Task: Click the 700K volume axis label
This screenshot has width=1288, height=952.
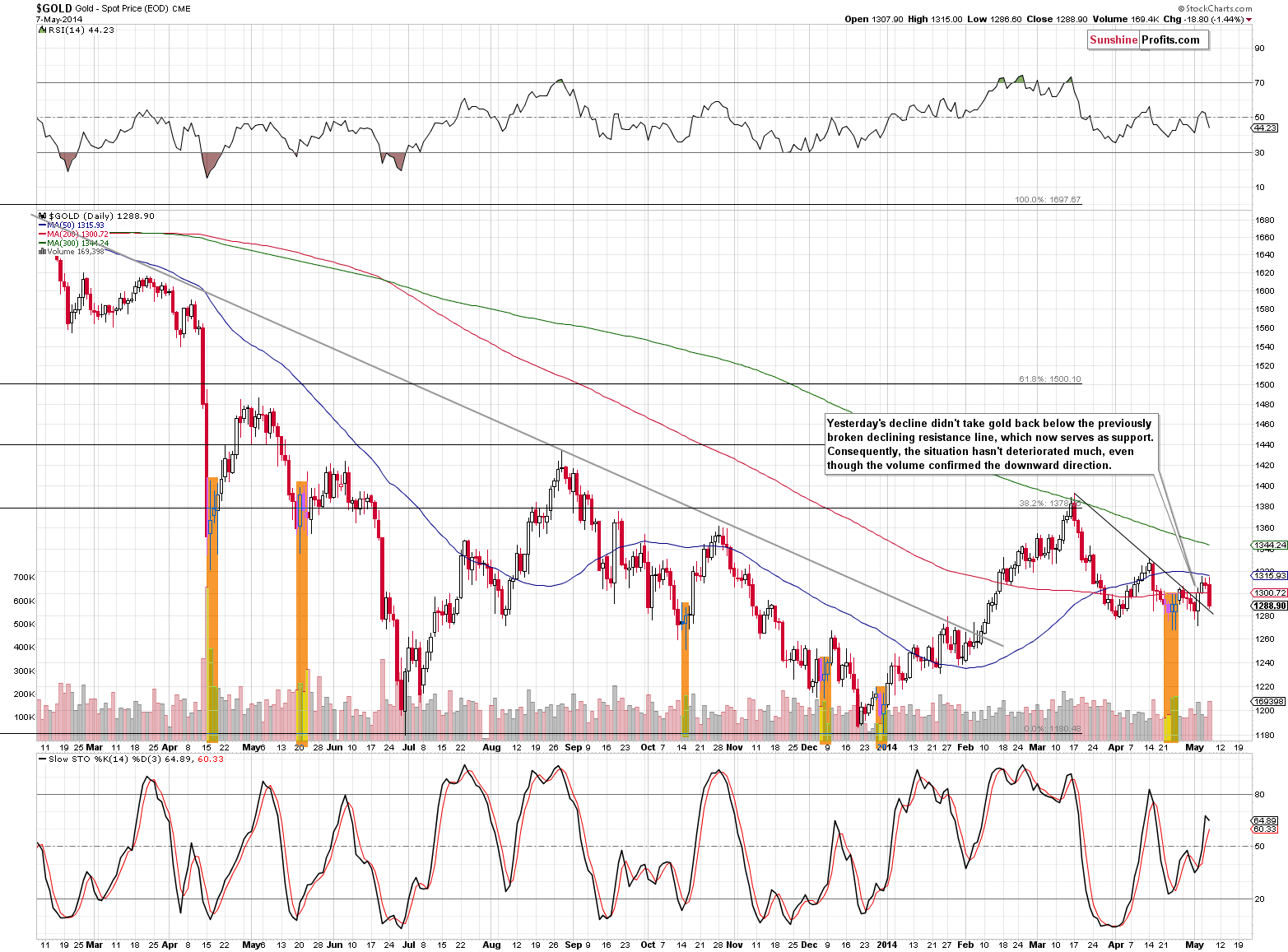Action: click(x=25, y=578)
